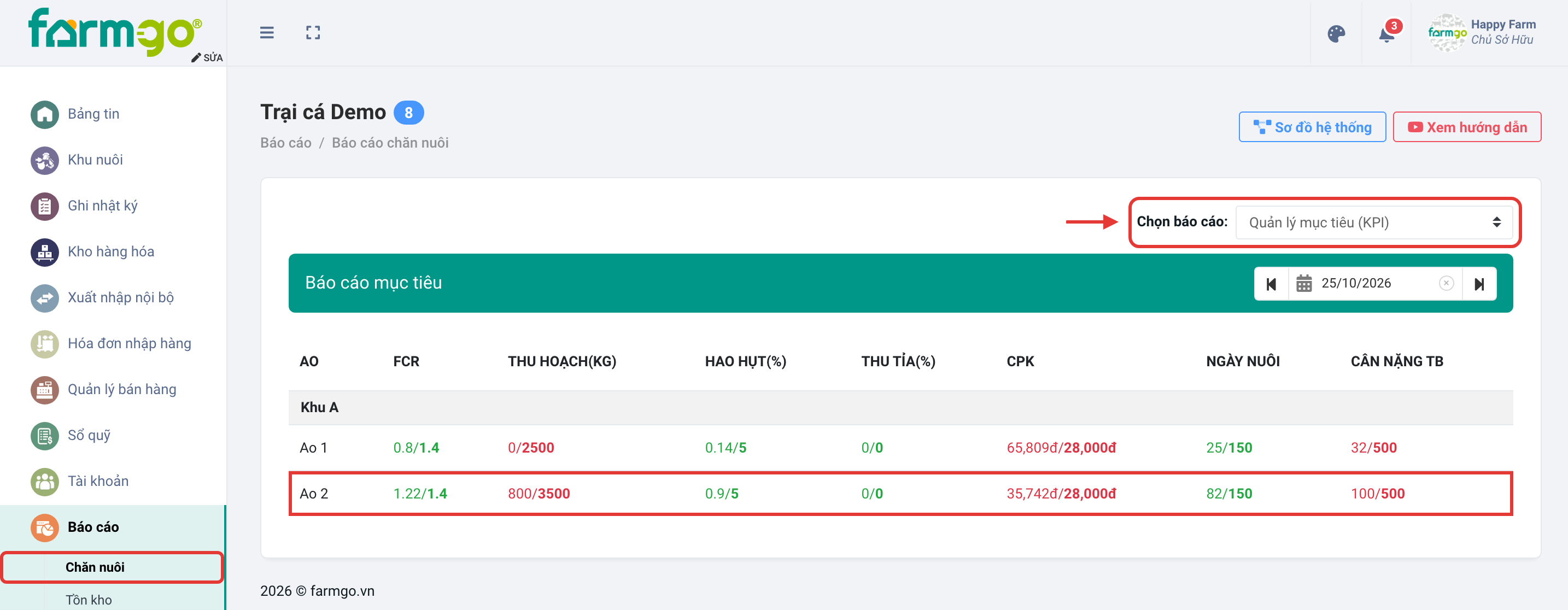Click Ao 1 FCR value 0.8/1.4

click(416, 448)
